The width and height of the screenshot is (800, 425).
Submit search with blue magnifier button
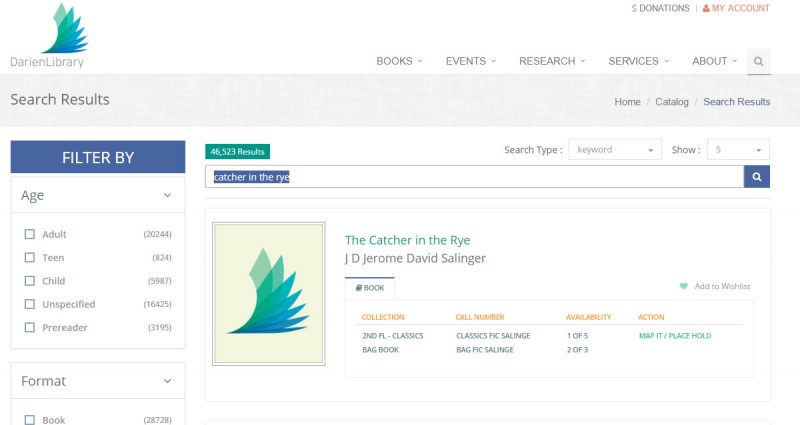757,177
